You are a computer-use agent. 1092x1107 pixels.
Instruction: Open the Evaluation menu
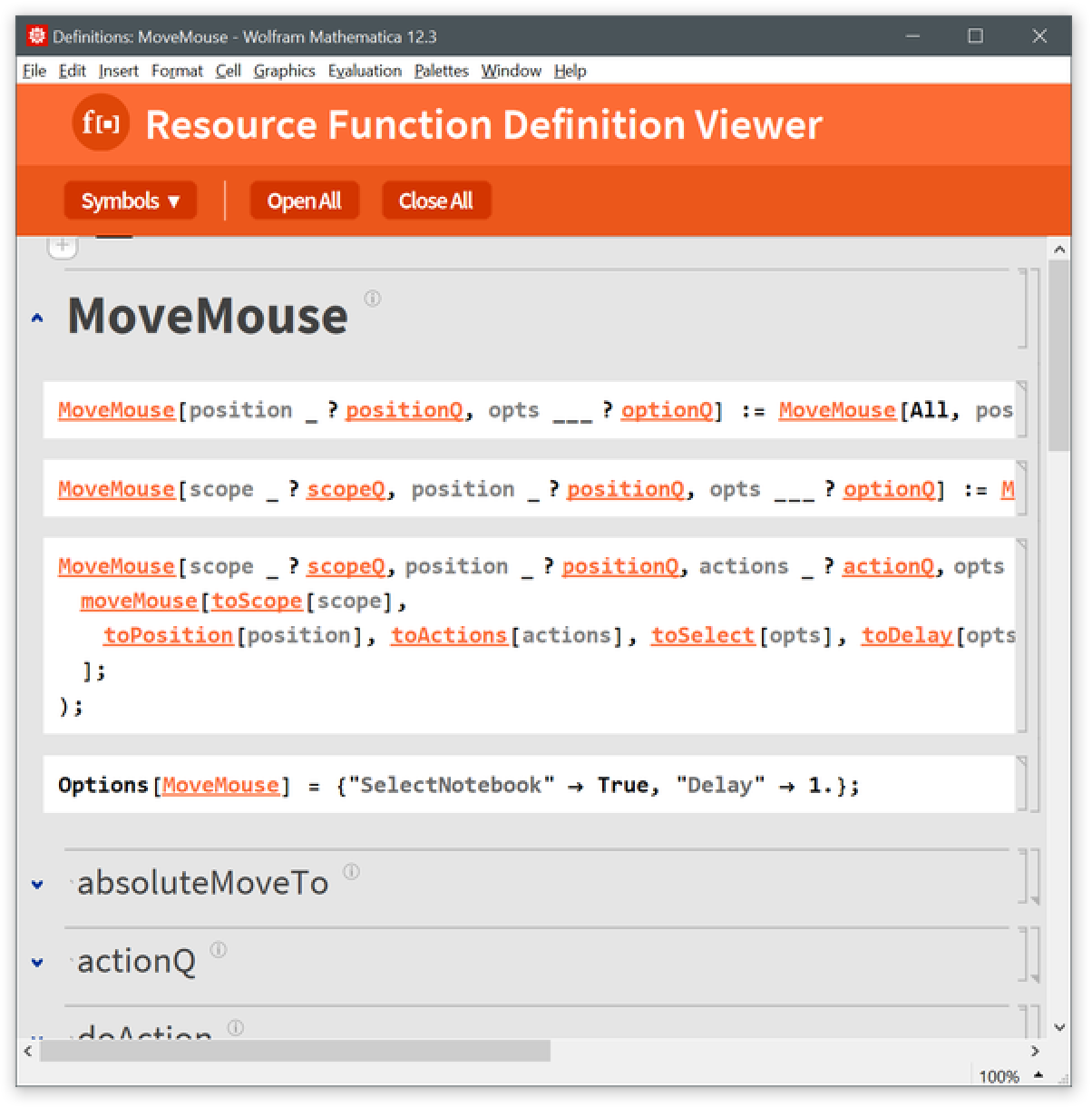click(365, 71)
